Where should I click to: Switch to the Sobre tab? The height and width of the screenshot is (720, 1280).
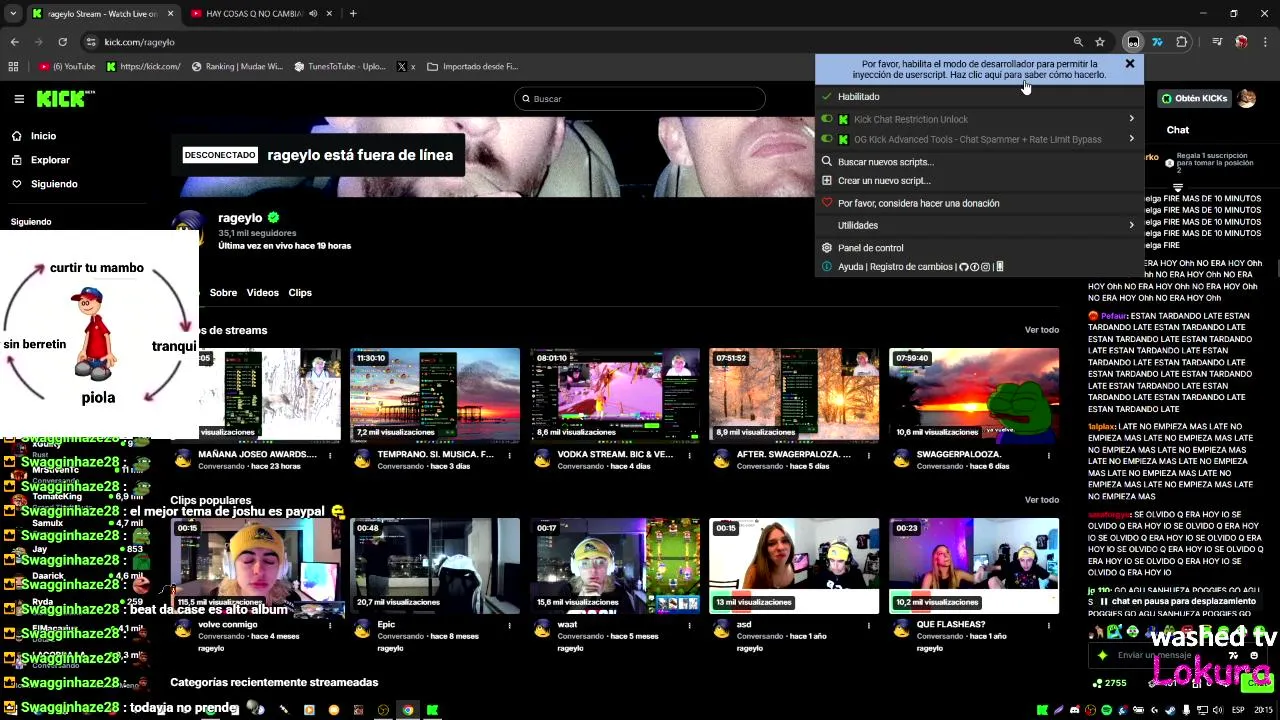223,293
